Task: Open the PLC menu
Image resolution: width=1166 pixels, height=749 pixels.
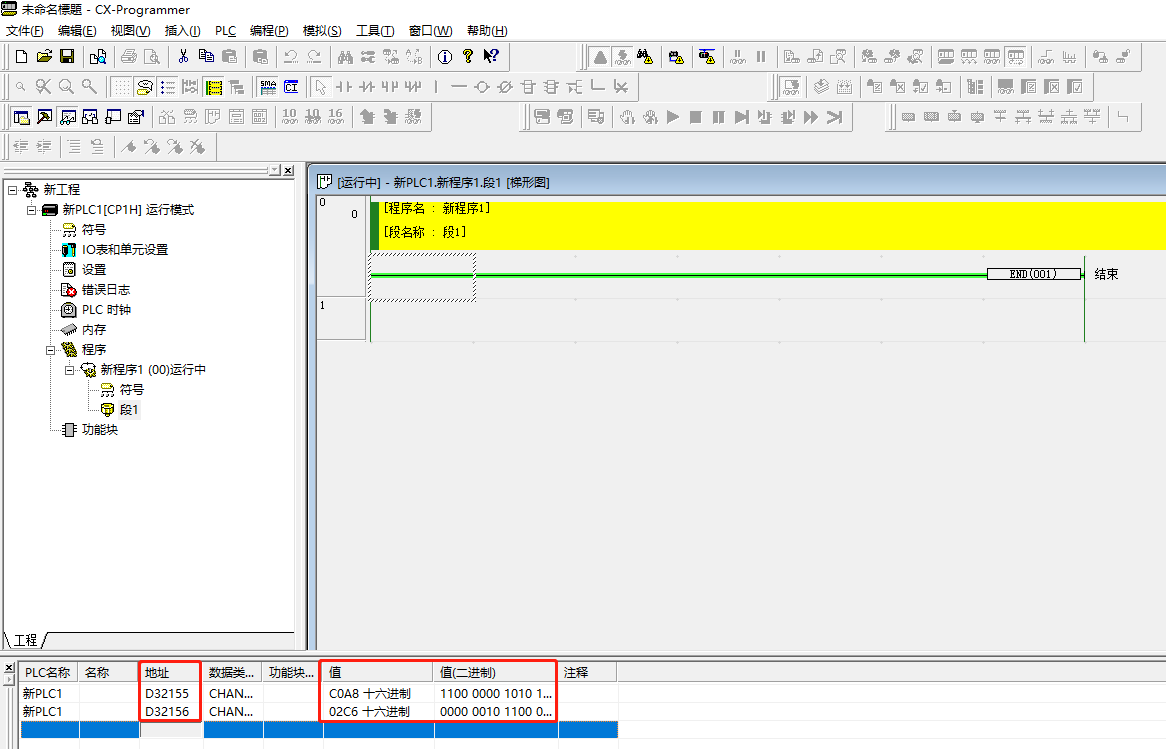Action: click(x=225, y=30)
